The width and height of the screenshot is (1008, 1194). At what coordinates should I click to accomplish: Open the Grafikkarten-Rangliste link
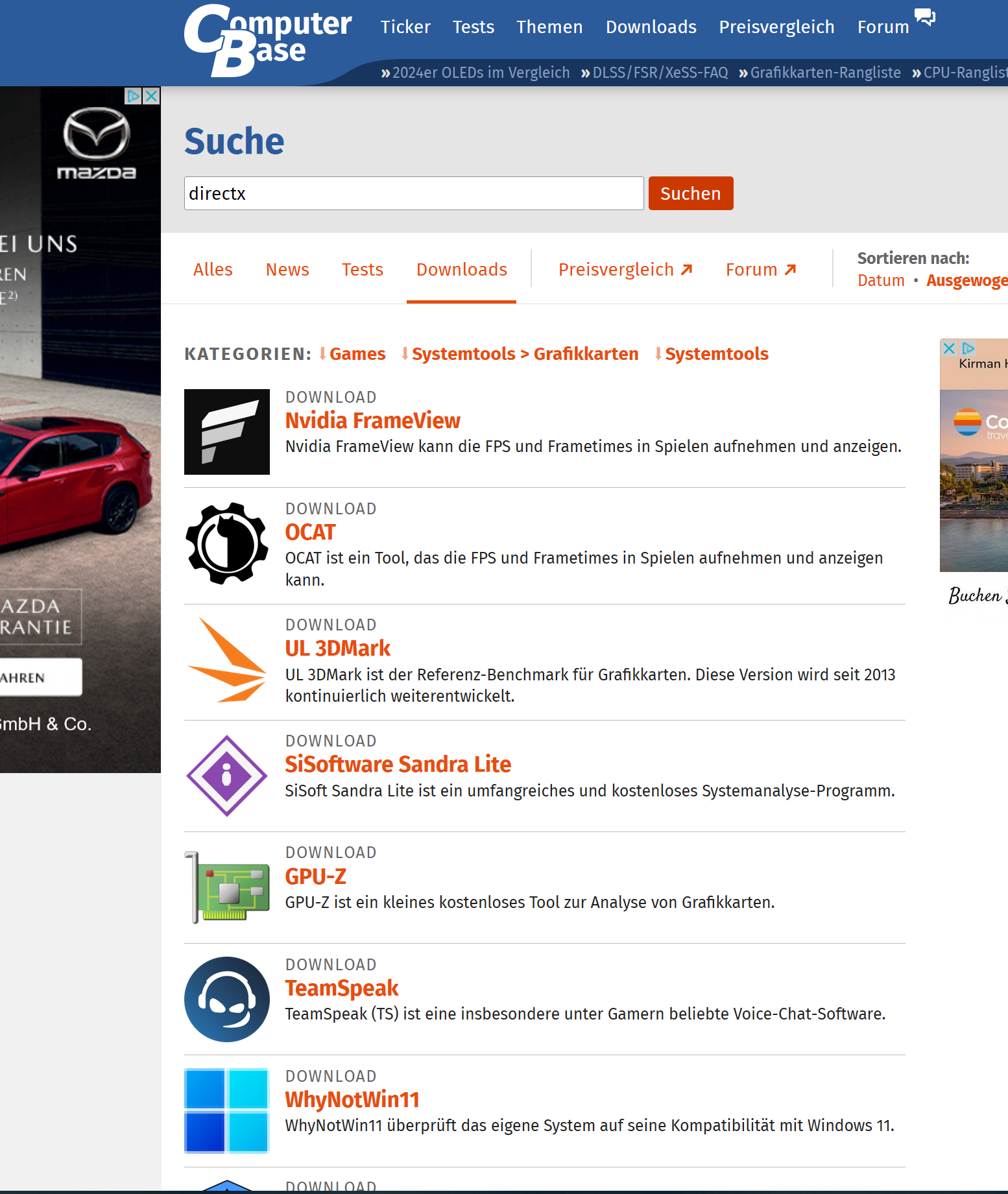coord(820,73)
